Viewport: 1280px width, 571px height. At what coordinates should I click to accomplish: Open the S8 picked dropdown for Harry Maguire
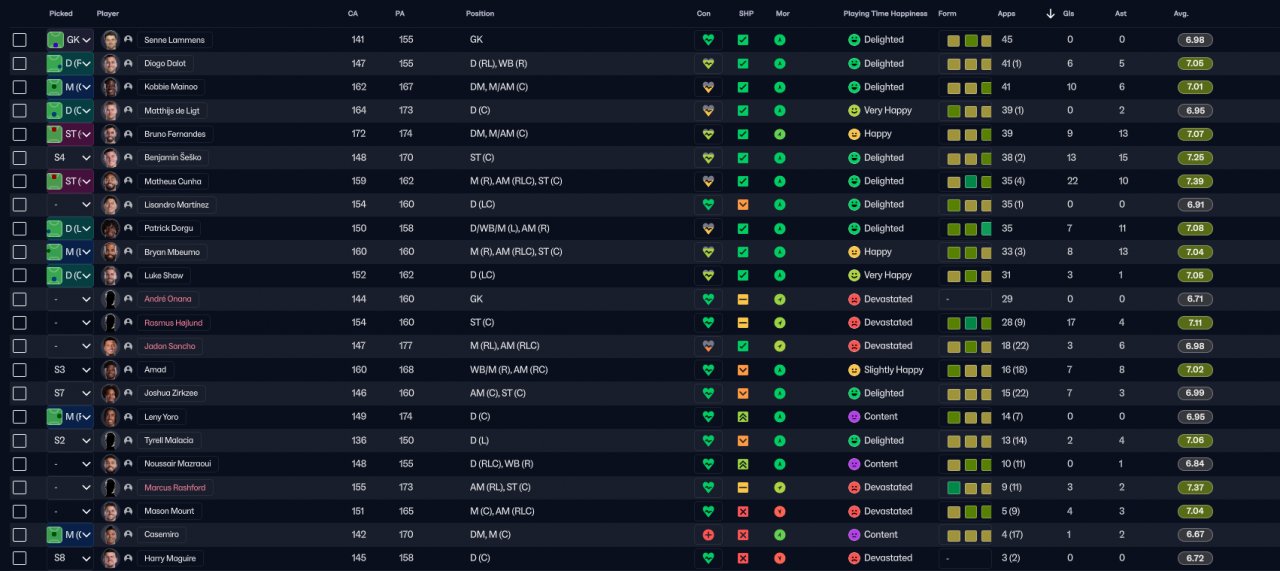[x=70, y=558]
